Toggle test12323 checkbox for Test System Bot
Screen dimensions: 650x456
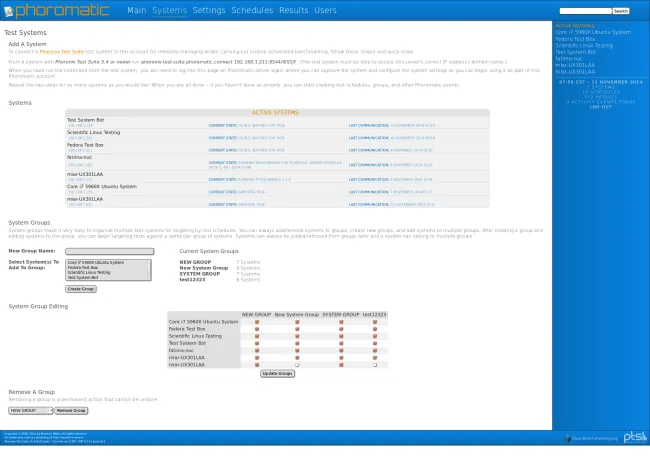(375, 343)
